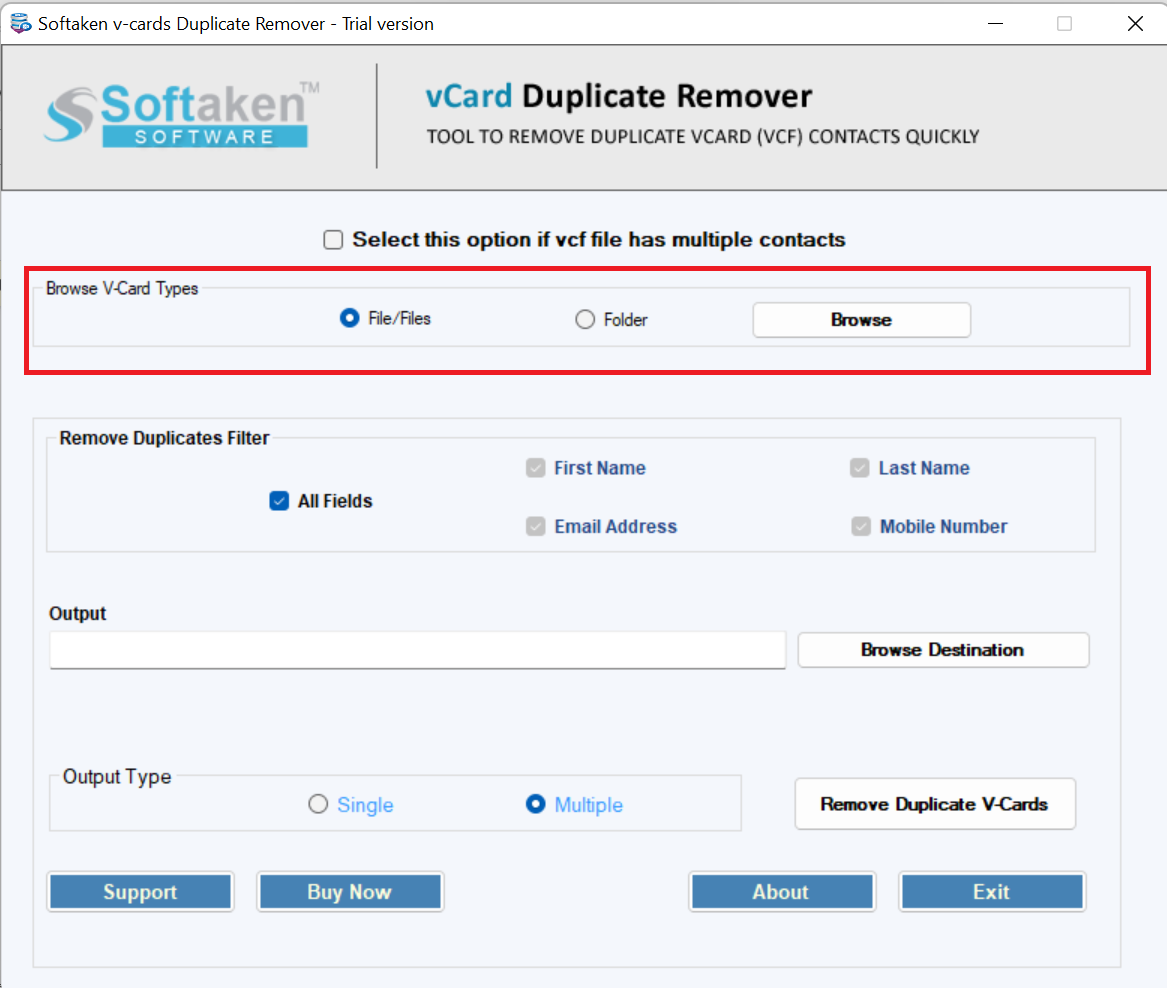Select the Folder radio button
Viewport: 1167px width, 988px height.
click(585, 319)
